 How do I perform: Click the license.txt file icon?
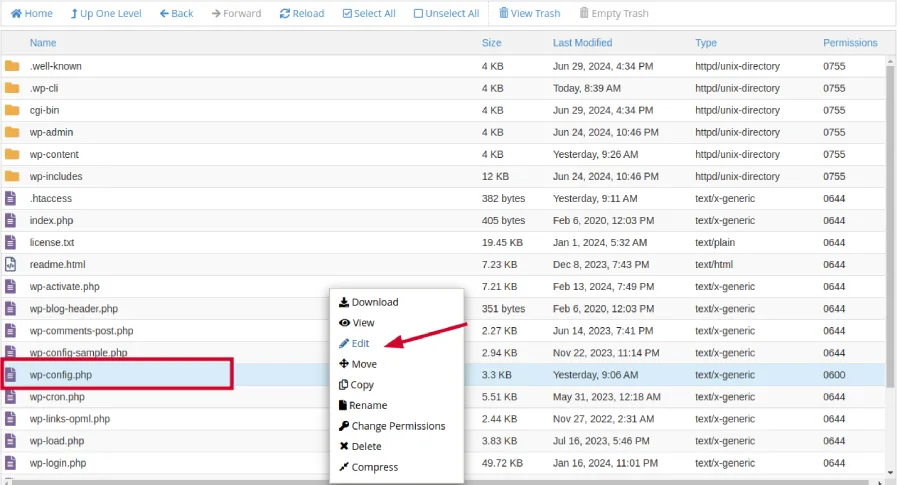click(10, 242)
